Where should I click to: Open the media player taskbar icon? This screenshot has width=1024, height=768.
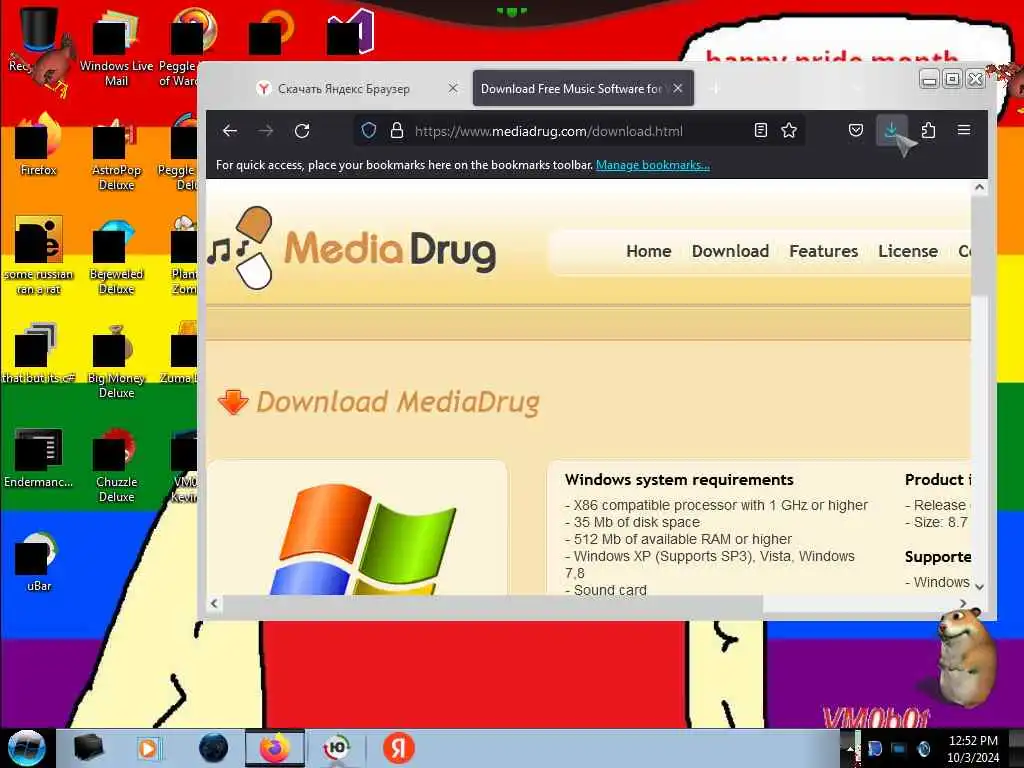148,748
